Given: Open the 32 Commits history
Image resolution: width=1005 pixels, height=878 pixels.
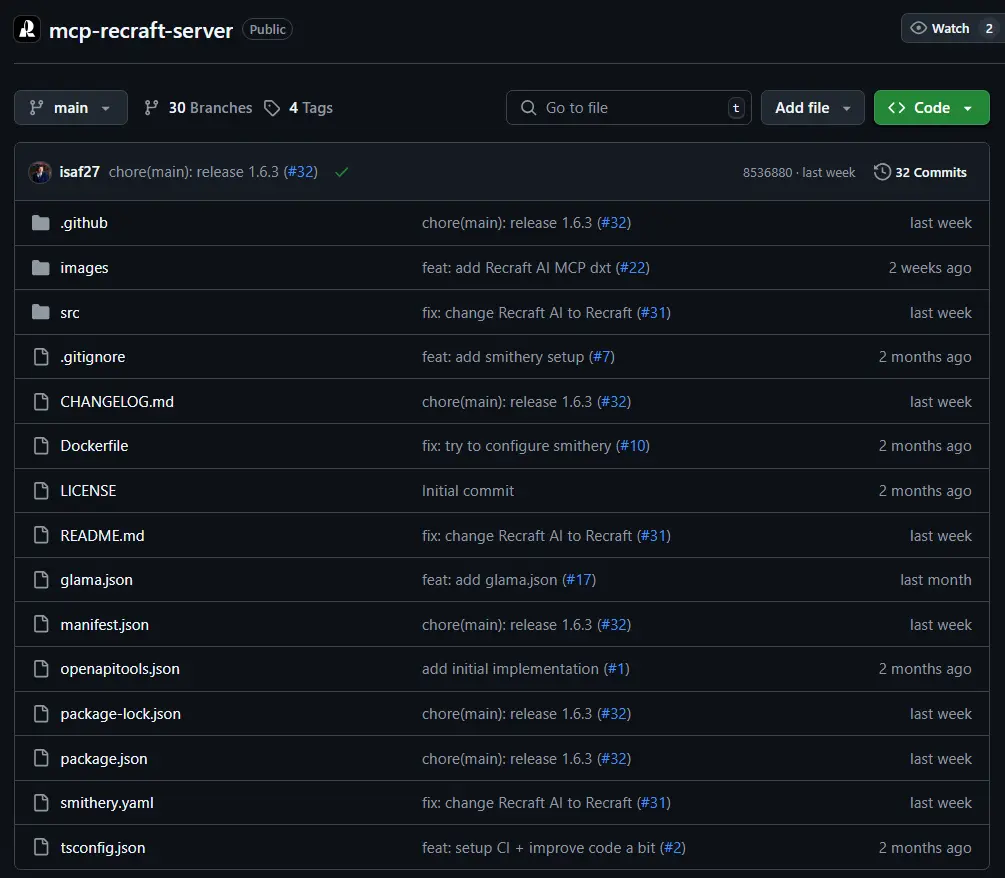Looking at the screenshot, I should pos(930,172).
